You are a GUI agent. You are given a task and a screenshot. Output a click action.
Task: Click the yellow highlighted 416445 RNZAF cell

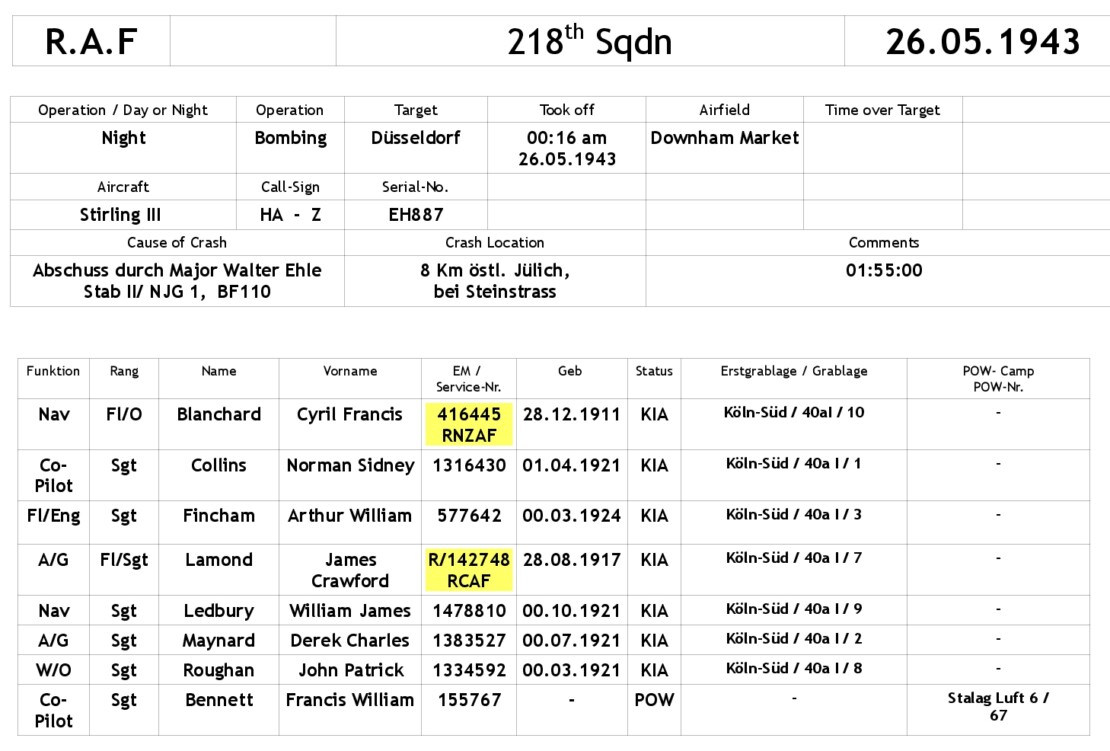[469, 424]
